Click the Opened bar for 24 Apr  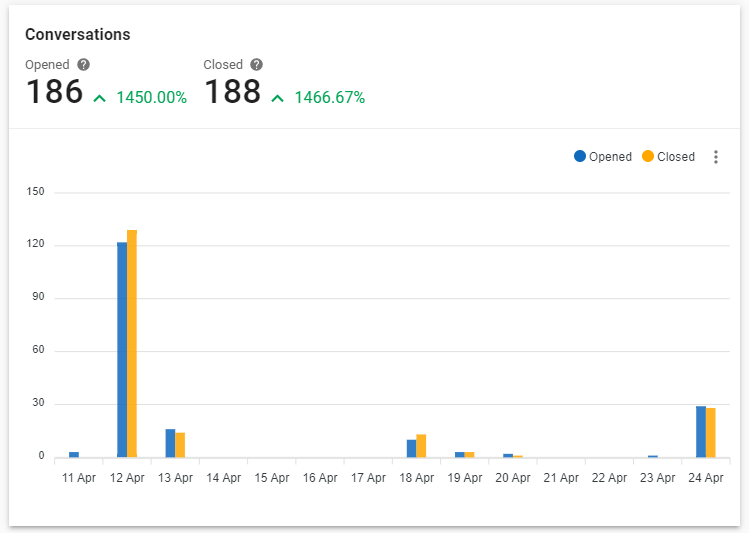[x=701, y=432]
